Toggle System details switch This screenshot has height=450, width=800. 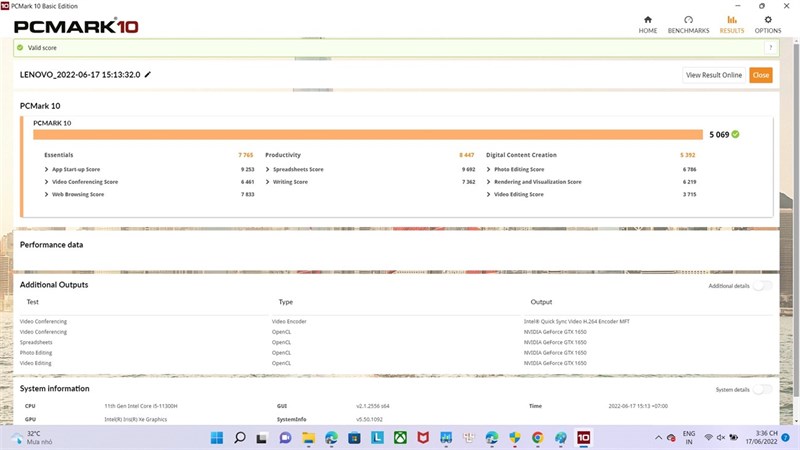[x=762, y=389]
